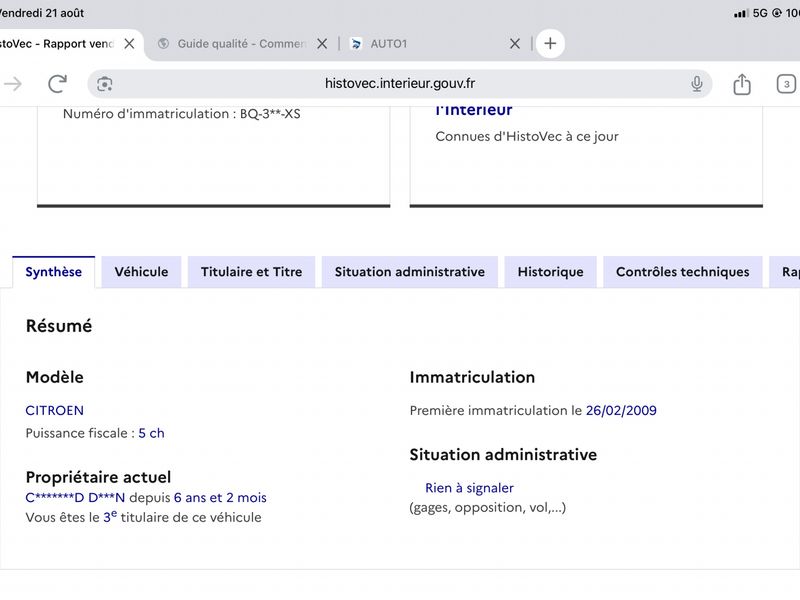Open the Véhicule tab
This screenshot has width=800, height=600.
(141, 272)
